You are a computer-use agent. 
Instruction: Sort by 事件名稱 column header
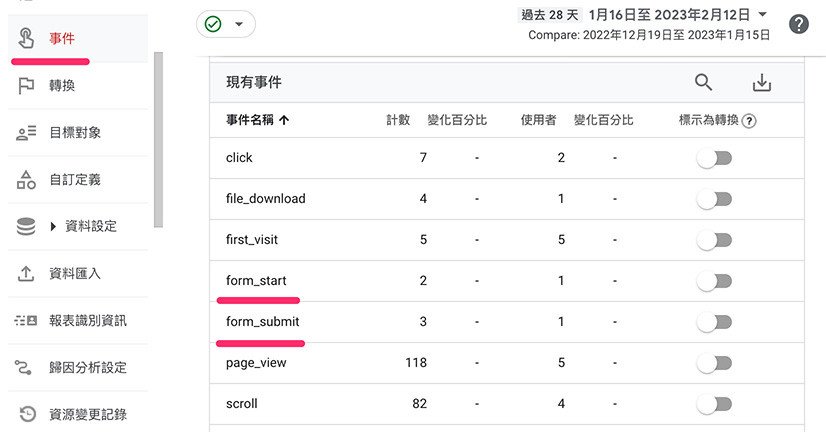click(257, 120)
